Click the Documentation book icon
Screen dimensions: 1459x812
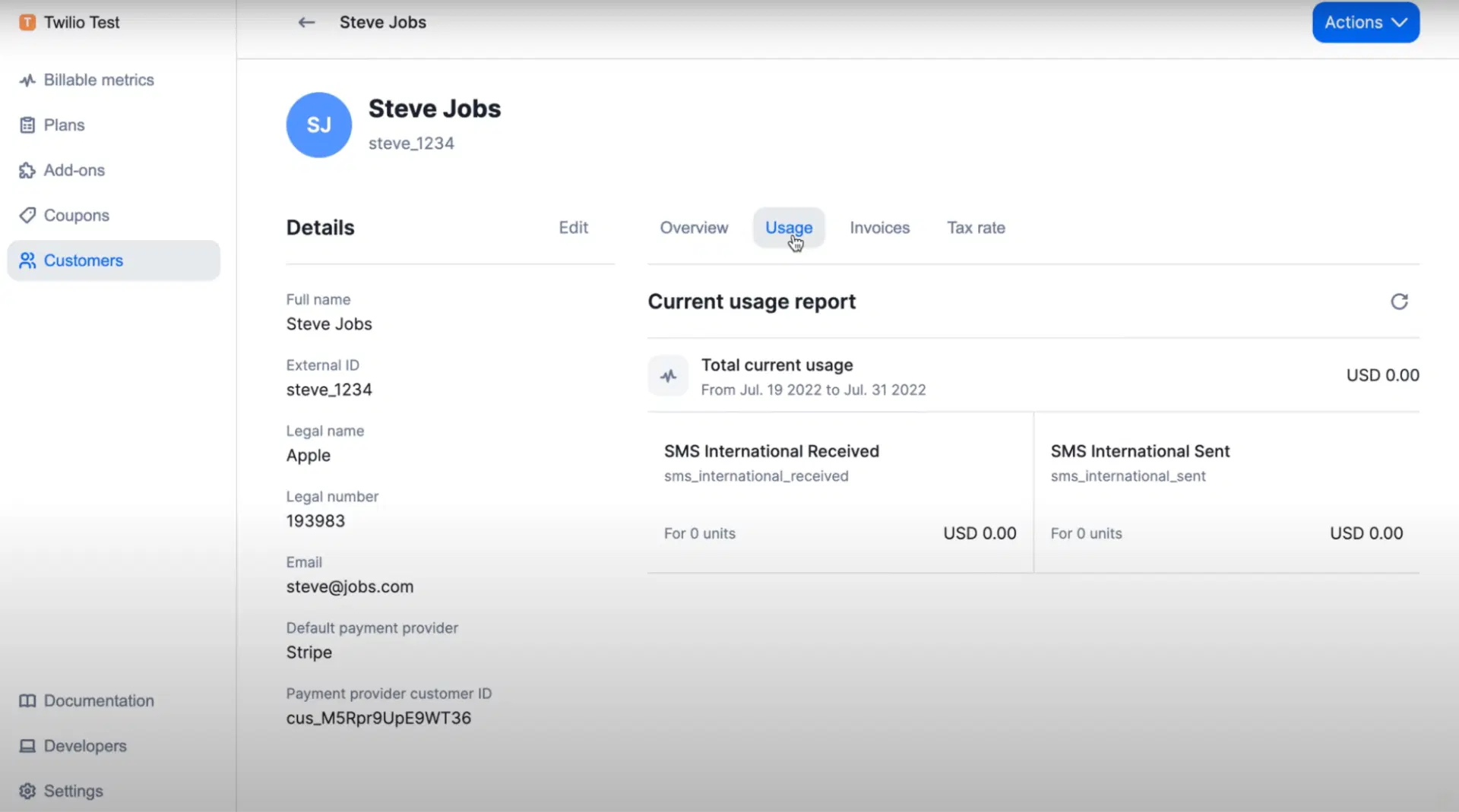pyautogui.click(x=27, y=701)
